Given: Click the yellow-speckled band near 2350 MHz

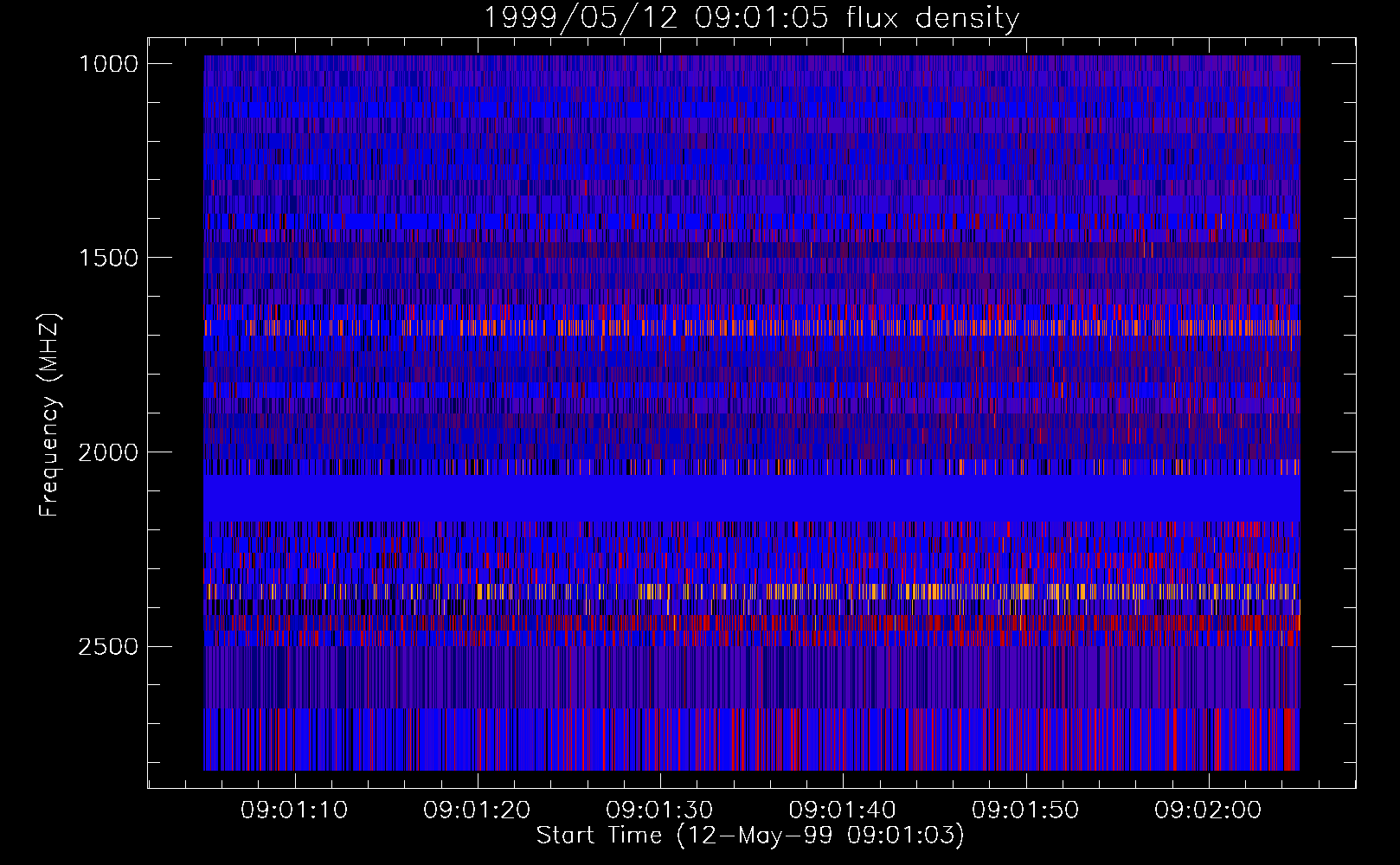Looking at the screenshot, I should (x=752, y=592).
